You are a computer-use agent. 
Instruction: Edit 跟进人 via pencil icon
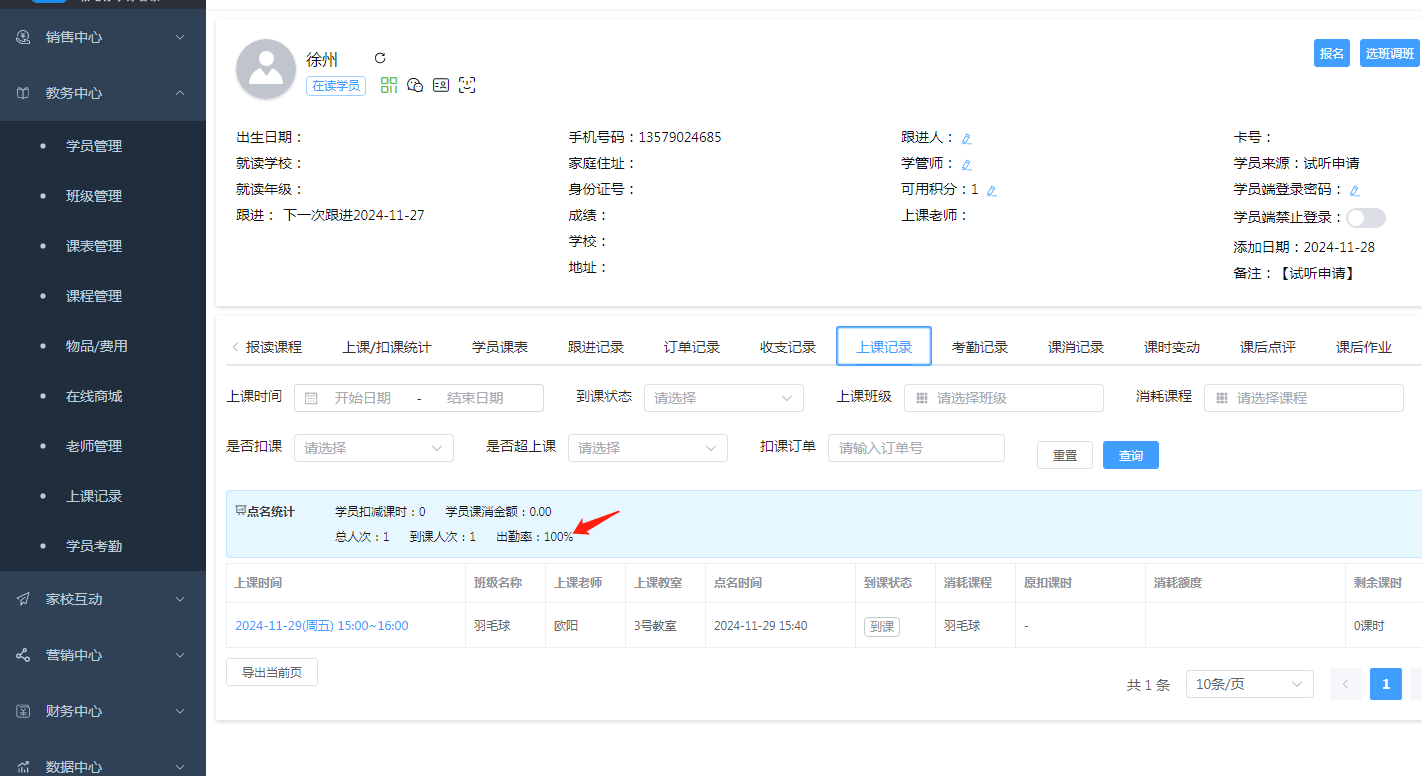tap(967, 138)
